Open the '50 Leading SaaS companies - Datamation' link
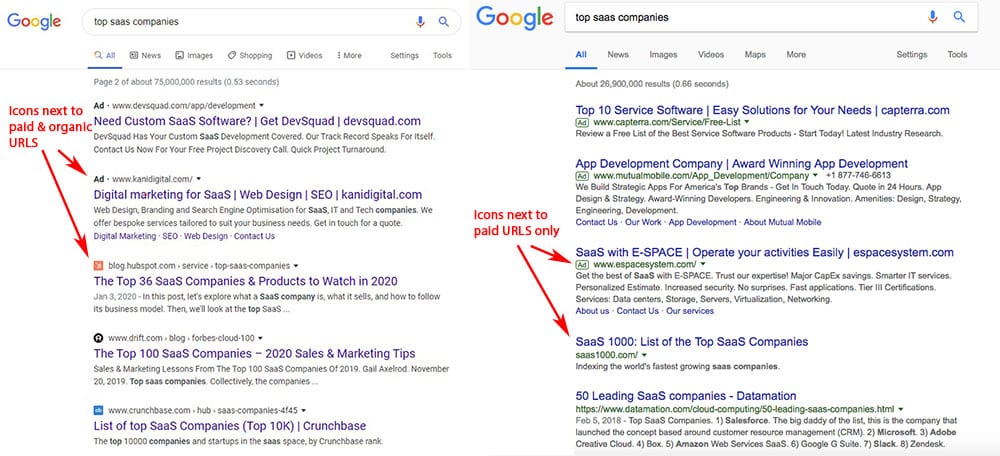The width and height of the screenshot is (1000, 456). coord(686,396)
